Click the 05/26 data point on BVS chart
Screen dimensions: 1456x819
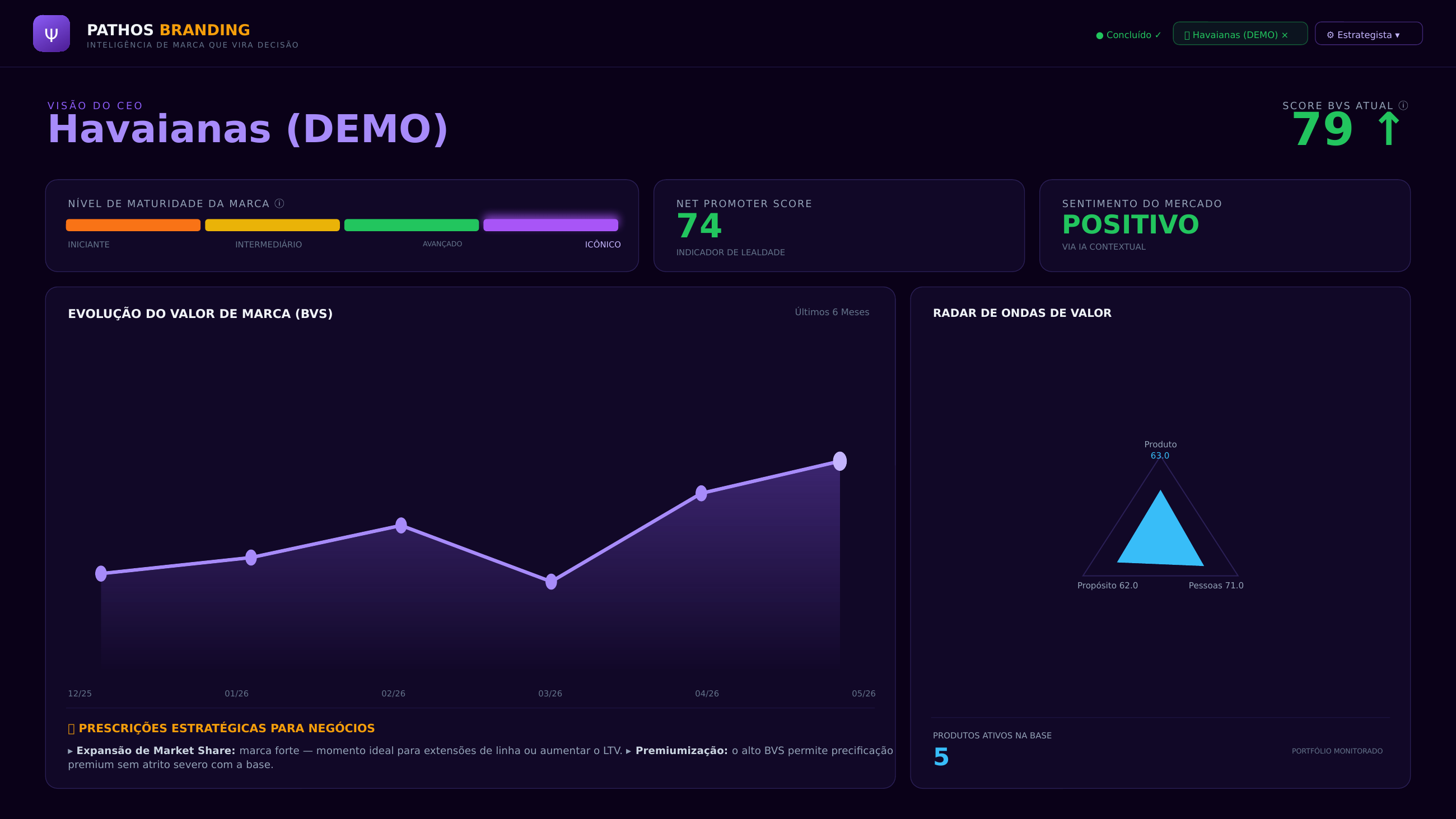(840, 461)
